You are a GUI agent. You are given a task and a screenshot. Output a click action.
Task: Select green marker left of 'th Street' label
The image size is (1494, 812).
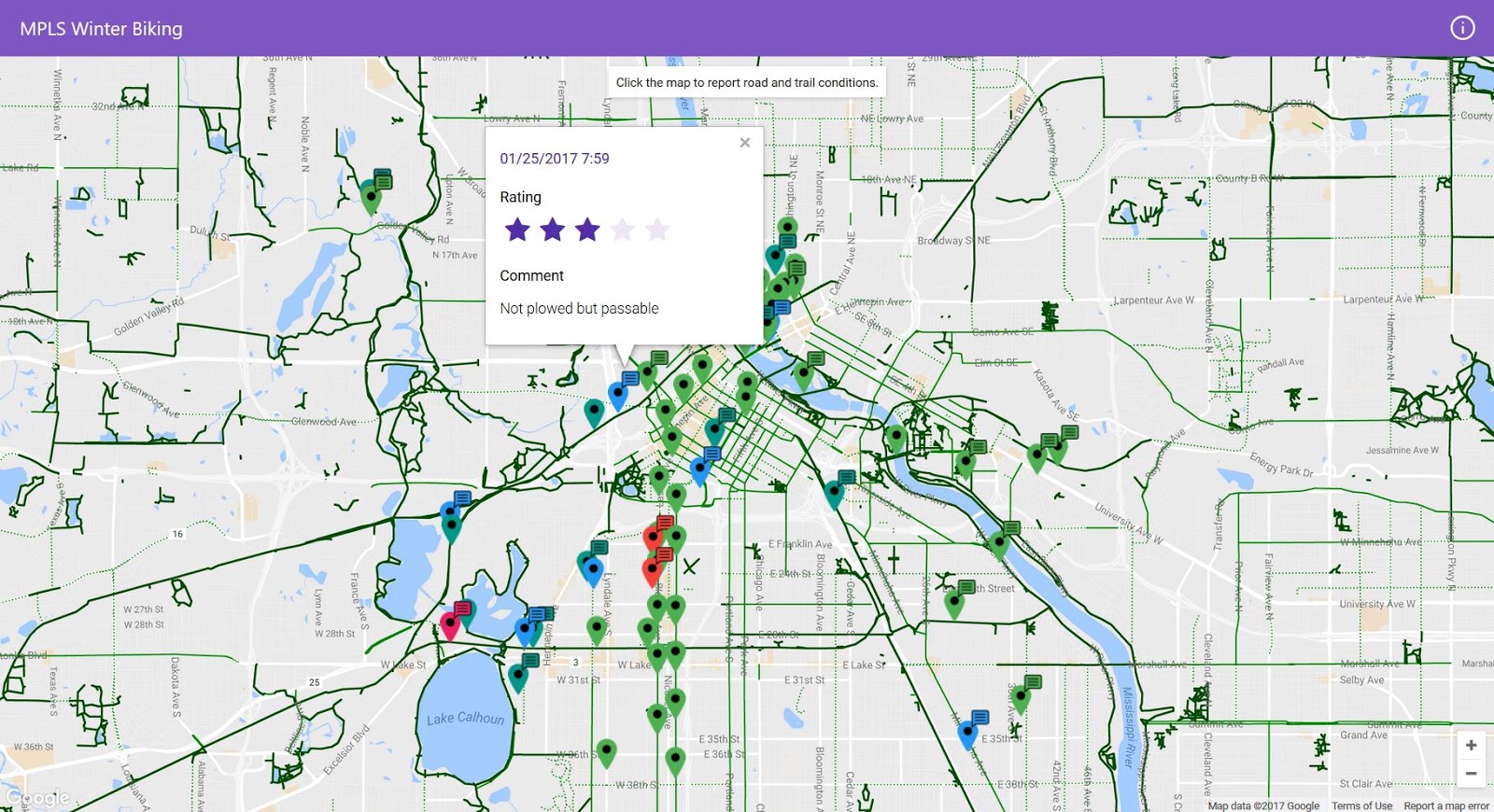(x=954, y=604)
